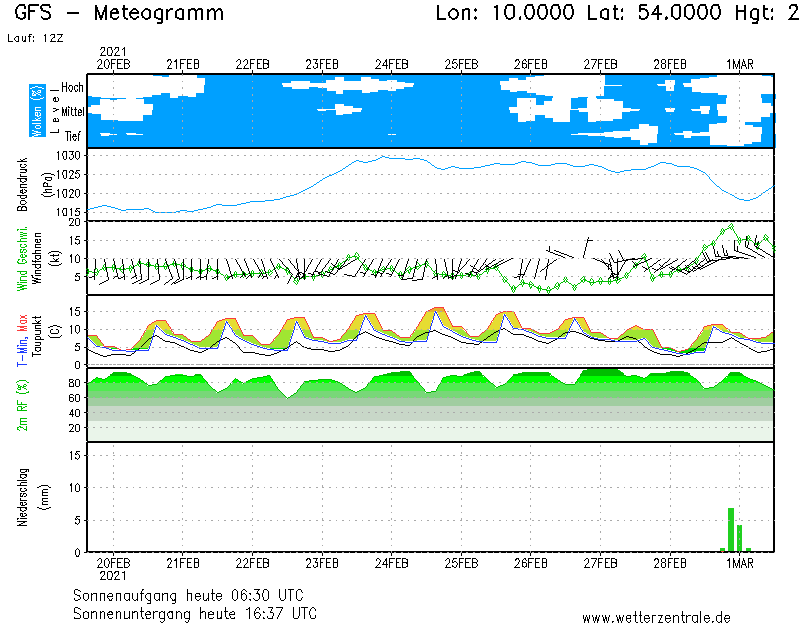
Task: Click the Lon: 10.0000 coordinate text
Action: click(506, 13)
